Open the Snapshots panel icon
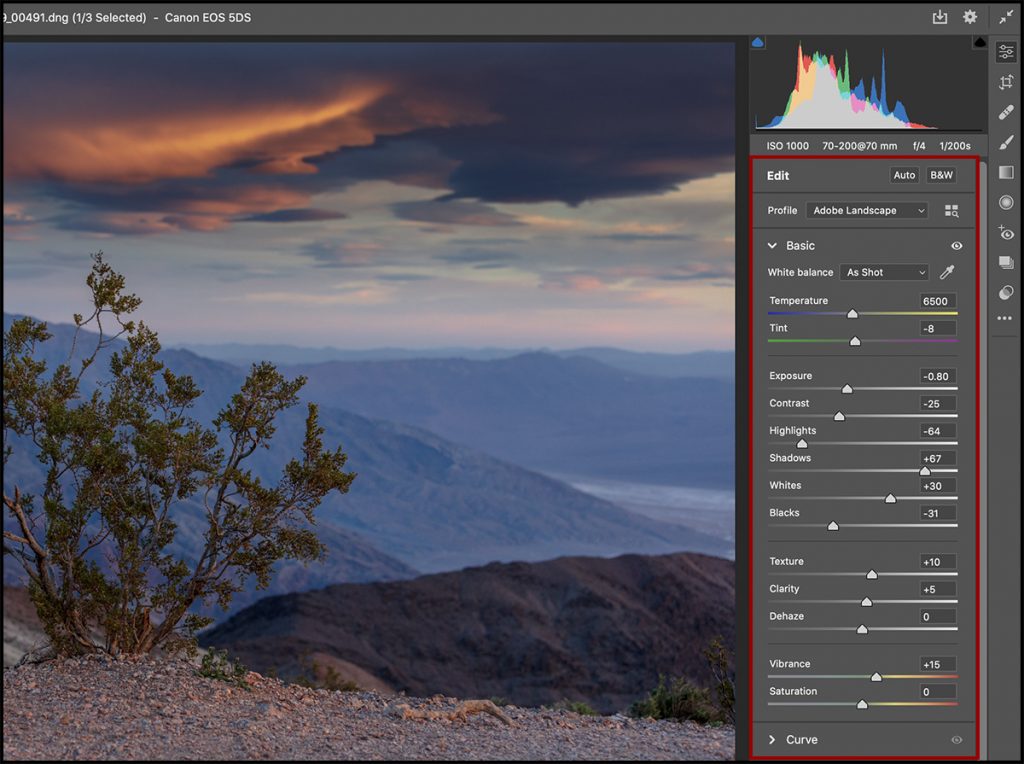This screenshot has height=764, width=1024. [x=1006, y=263]
